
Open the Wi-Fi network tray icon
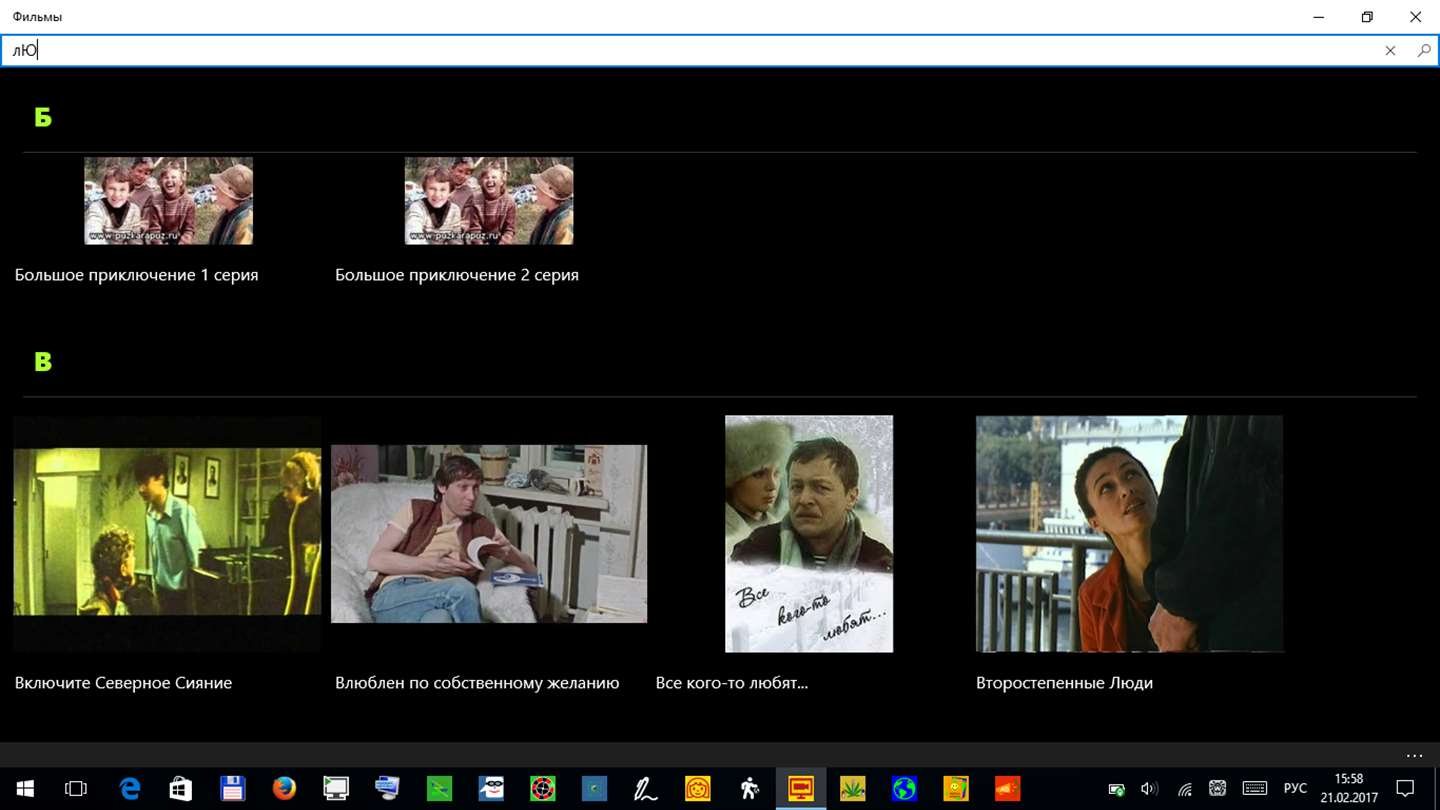pos(1184,789)
